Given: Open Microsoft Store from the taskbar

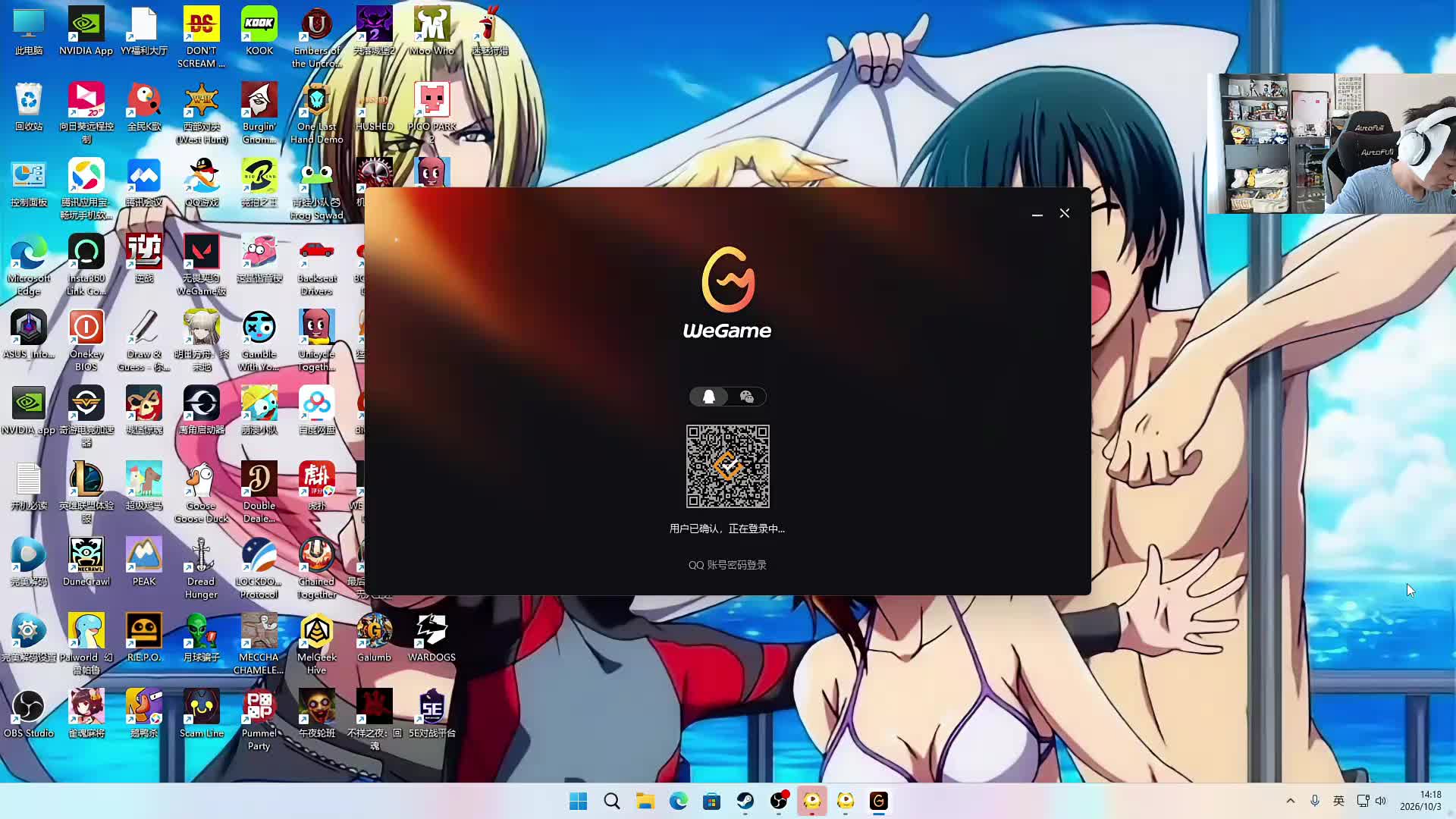Looking at the screenshot, I should [x=712, y=801].
